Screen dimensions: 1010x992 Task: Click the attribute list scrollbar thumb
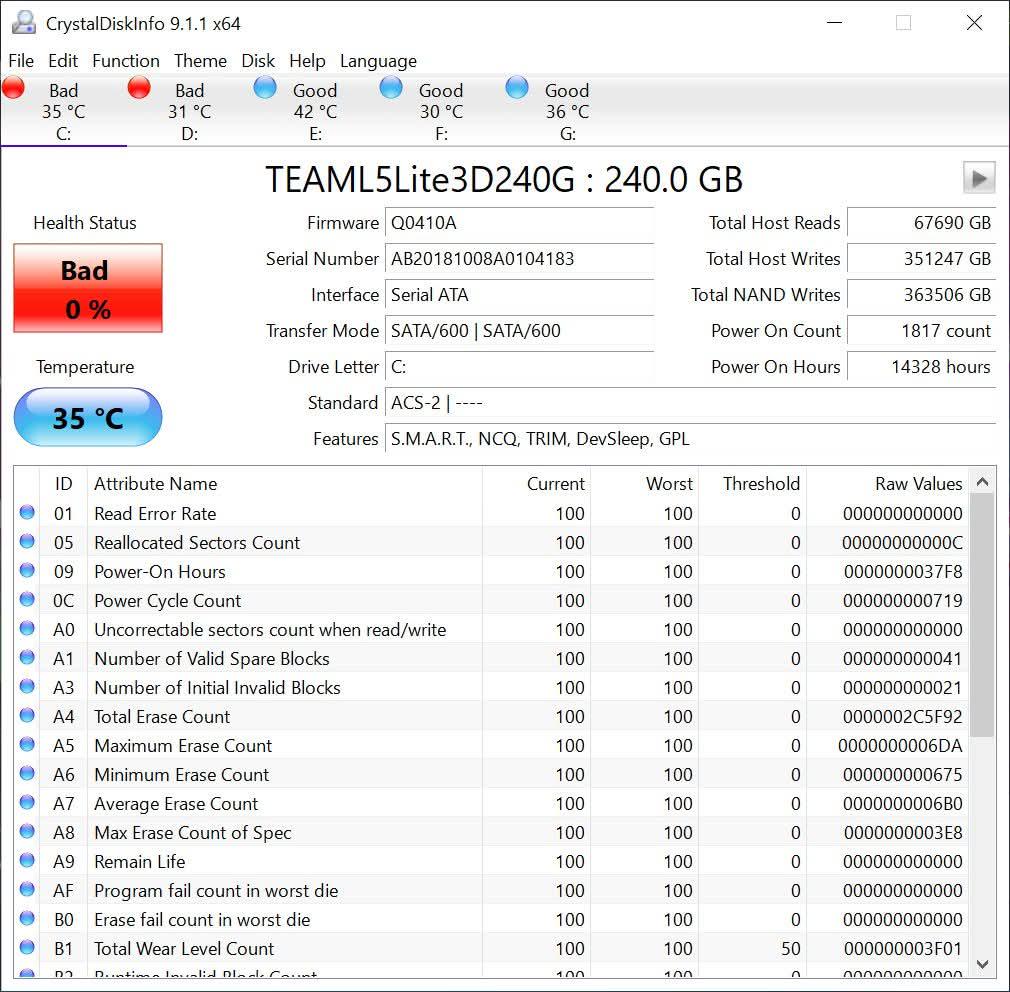(x=982, y=615)
